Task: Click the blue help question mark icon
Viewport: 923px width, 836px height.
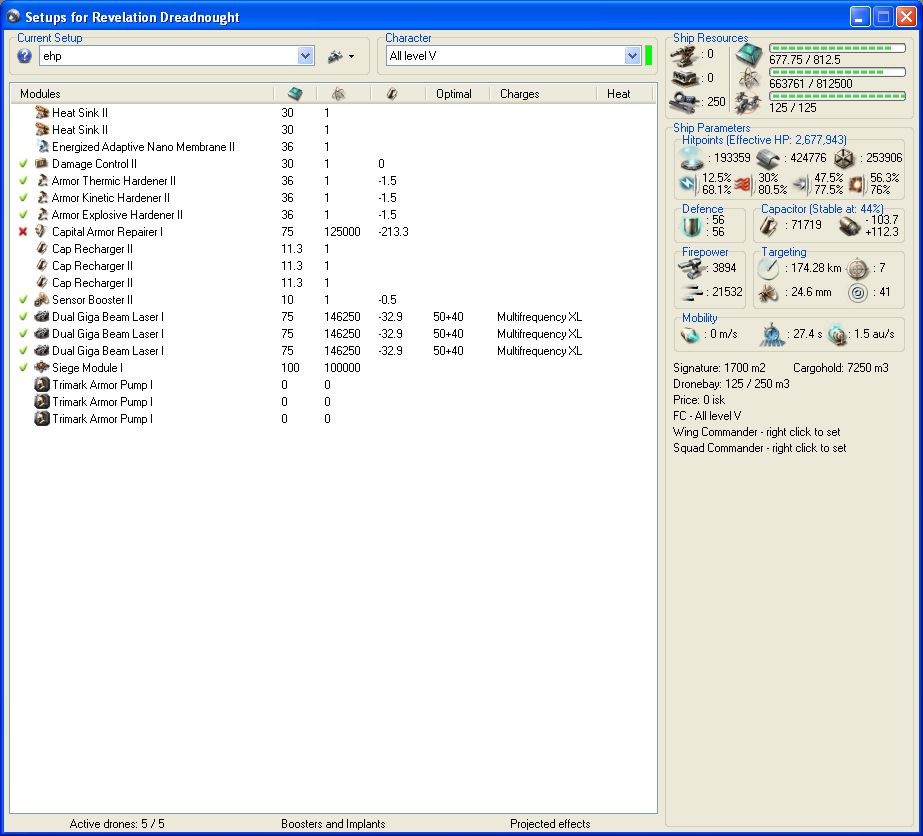Action: click(x=25, y=57)
